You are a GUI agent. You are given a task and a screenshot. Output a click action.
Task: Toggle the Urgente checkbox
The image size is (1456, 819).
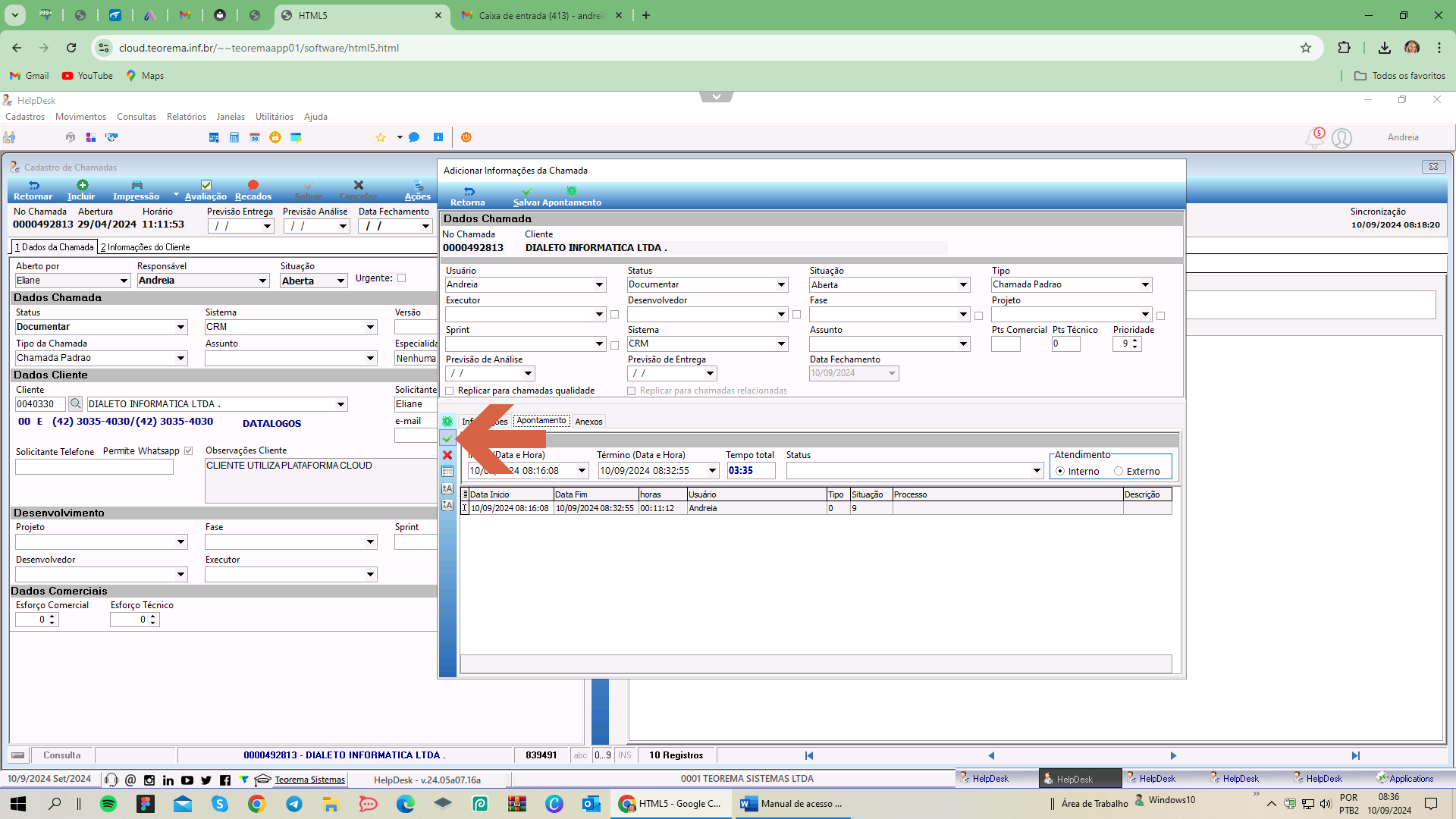402,278
